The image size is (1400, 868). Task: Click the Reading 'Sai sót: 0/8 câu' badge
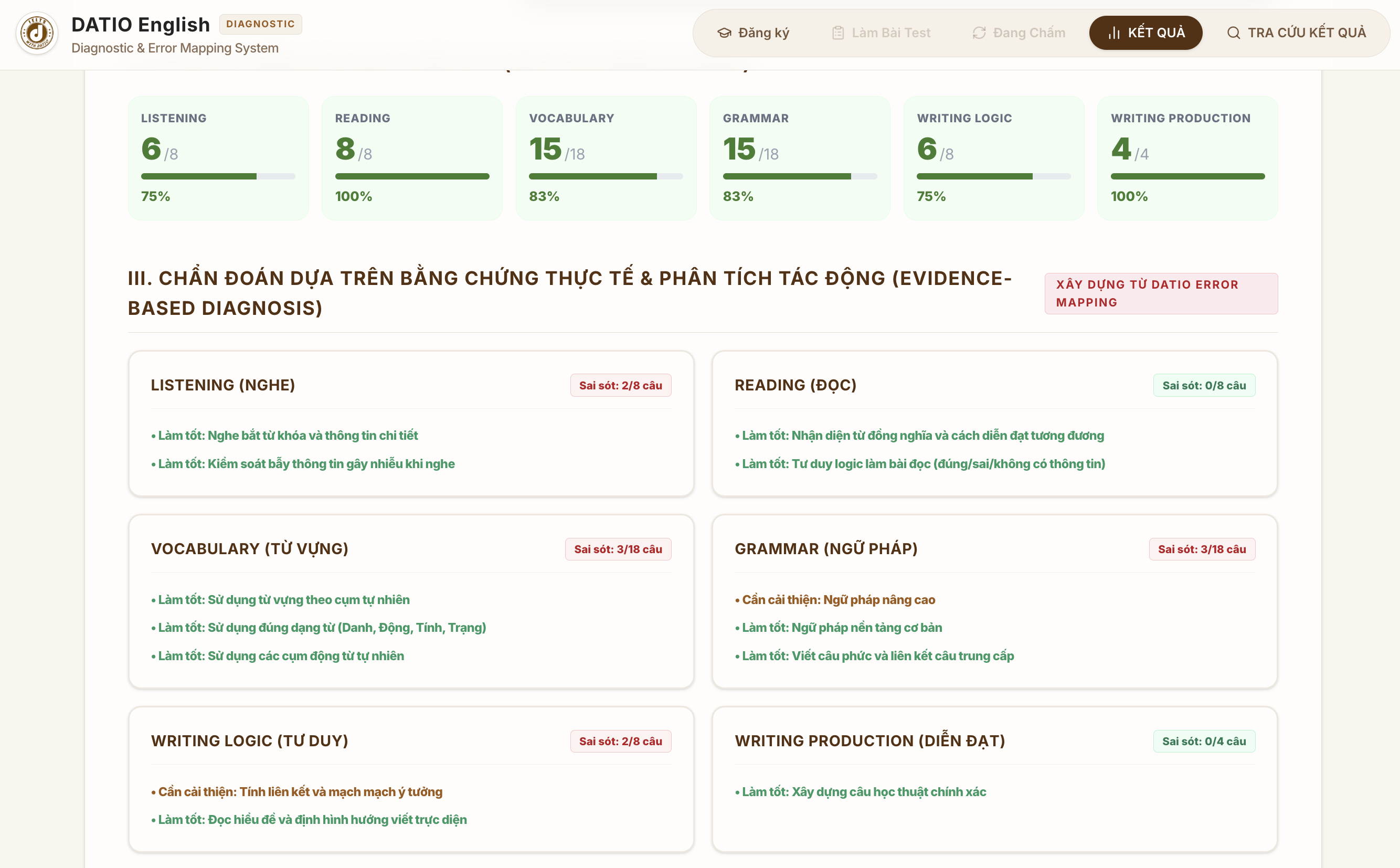coord(1204,385)
